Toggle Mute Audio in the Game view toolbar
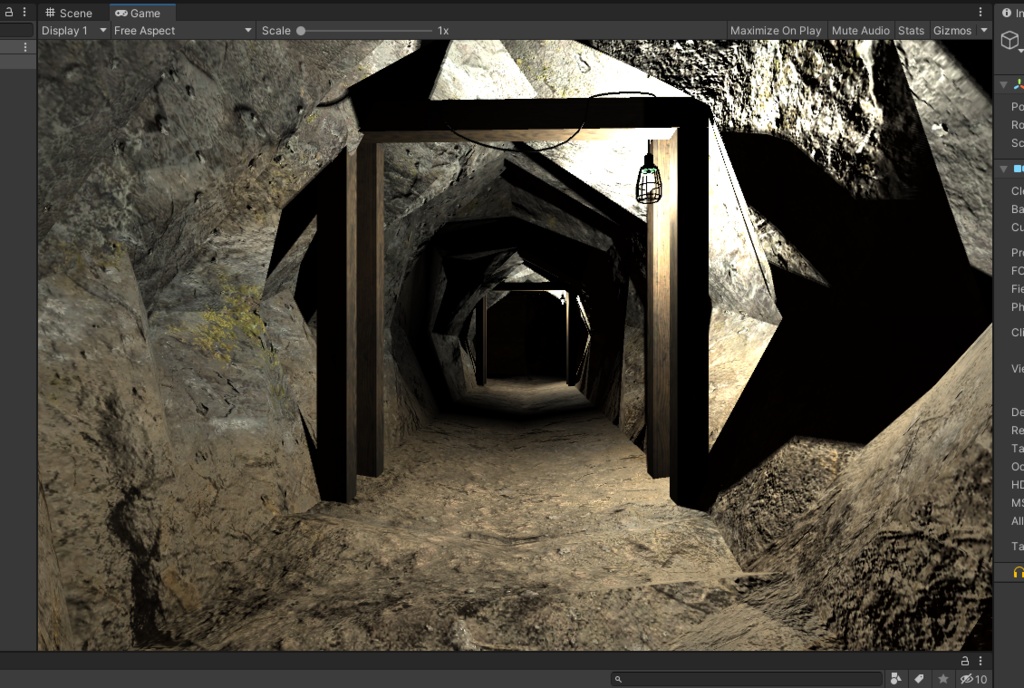This screenshot has height=688, width=1024. pos(860,30)
